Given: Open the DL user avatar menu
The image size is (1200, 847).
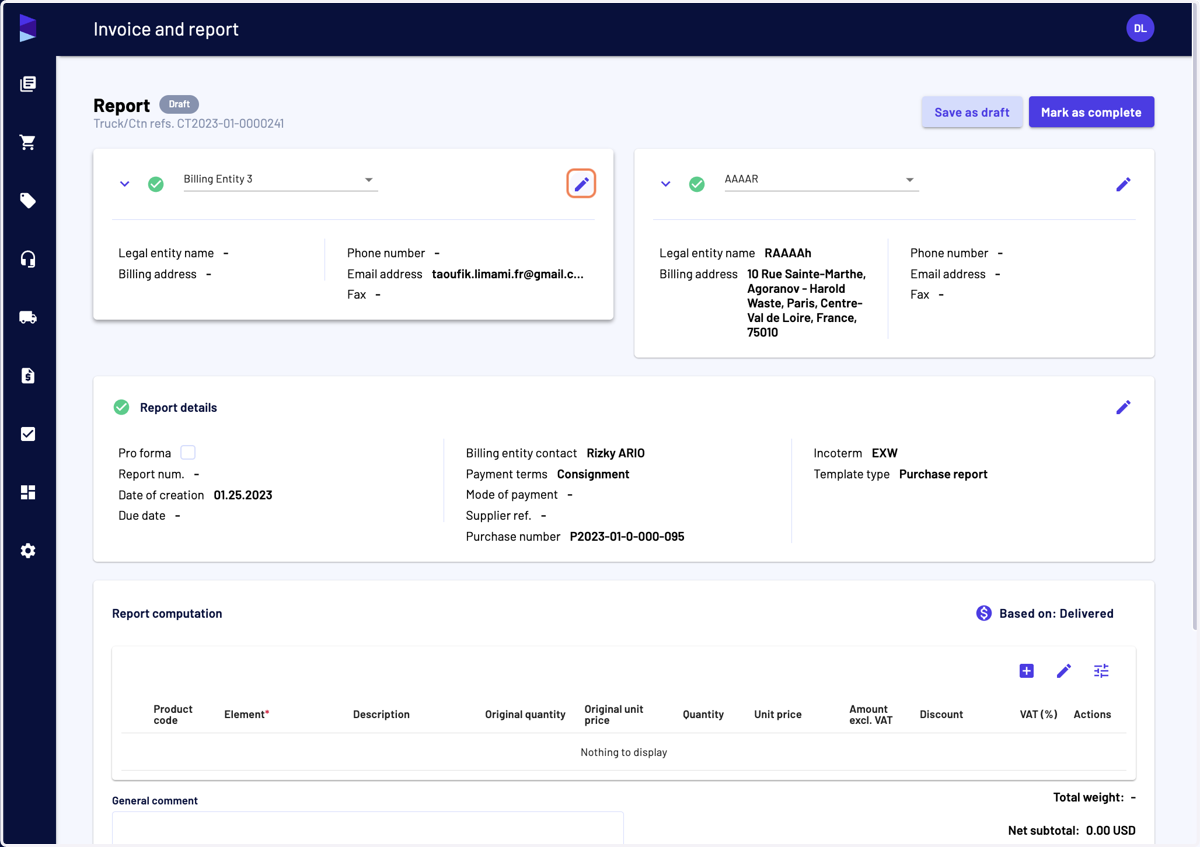Looking at the screenshot, I should (1140, 29).
